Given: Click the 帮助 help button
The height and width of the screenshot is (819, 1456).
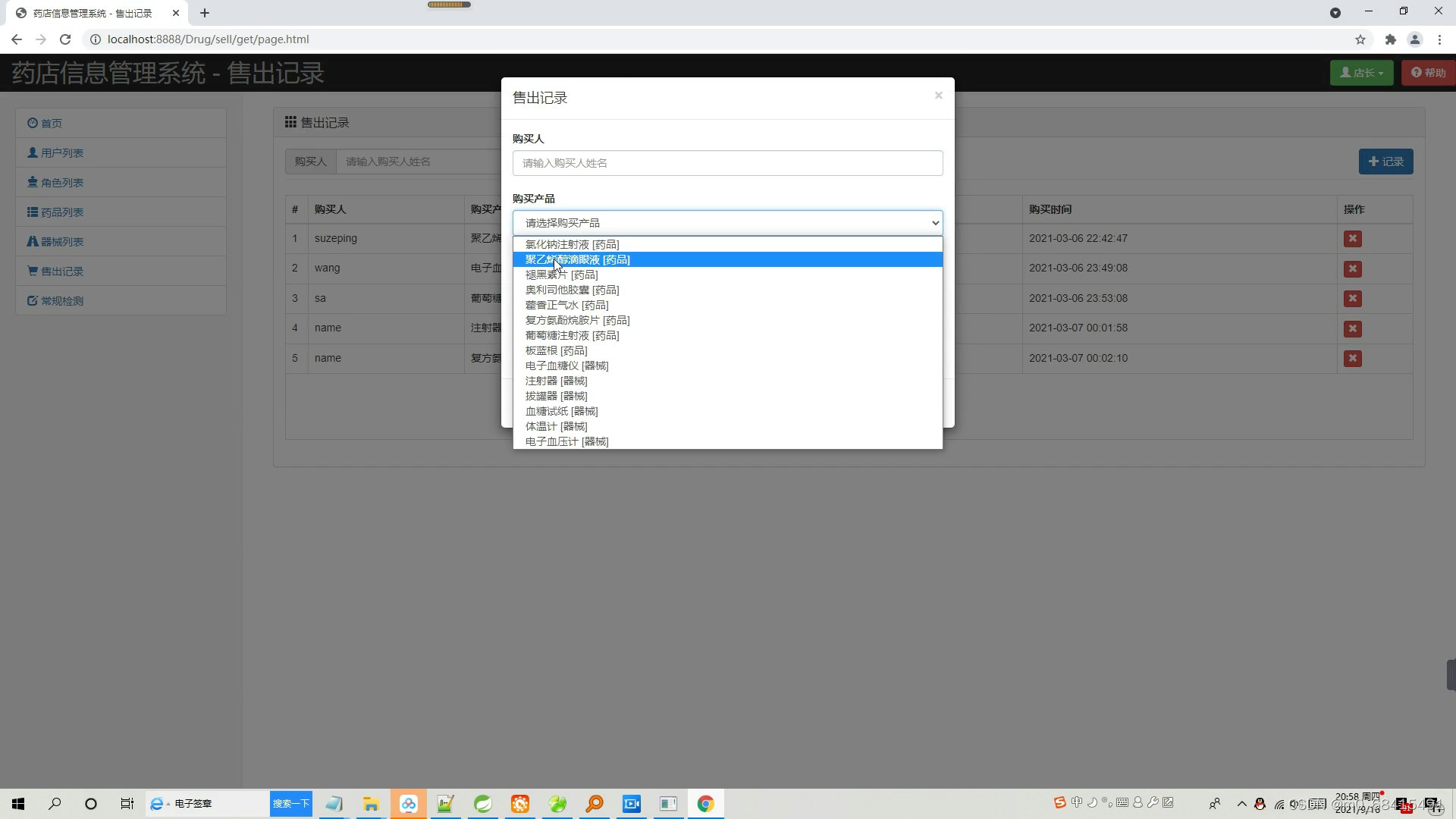Looking at the screenshot, I should [x=1429, y=72].
